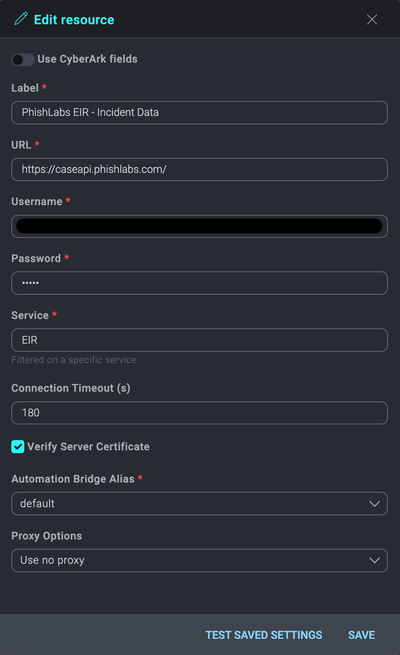The image size is (400, 655).
Task: Click chevron arrow on Use no proxy field
Action: pyautogui.click(x=374, y=561)
